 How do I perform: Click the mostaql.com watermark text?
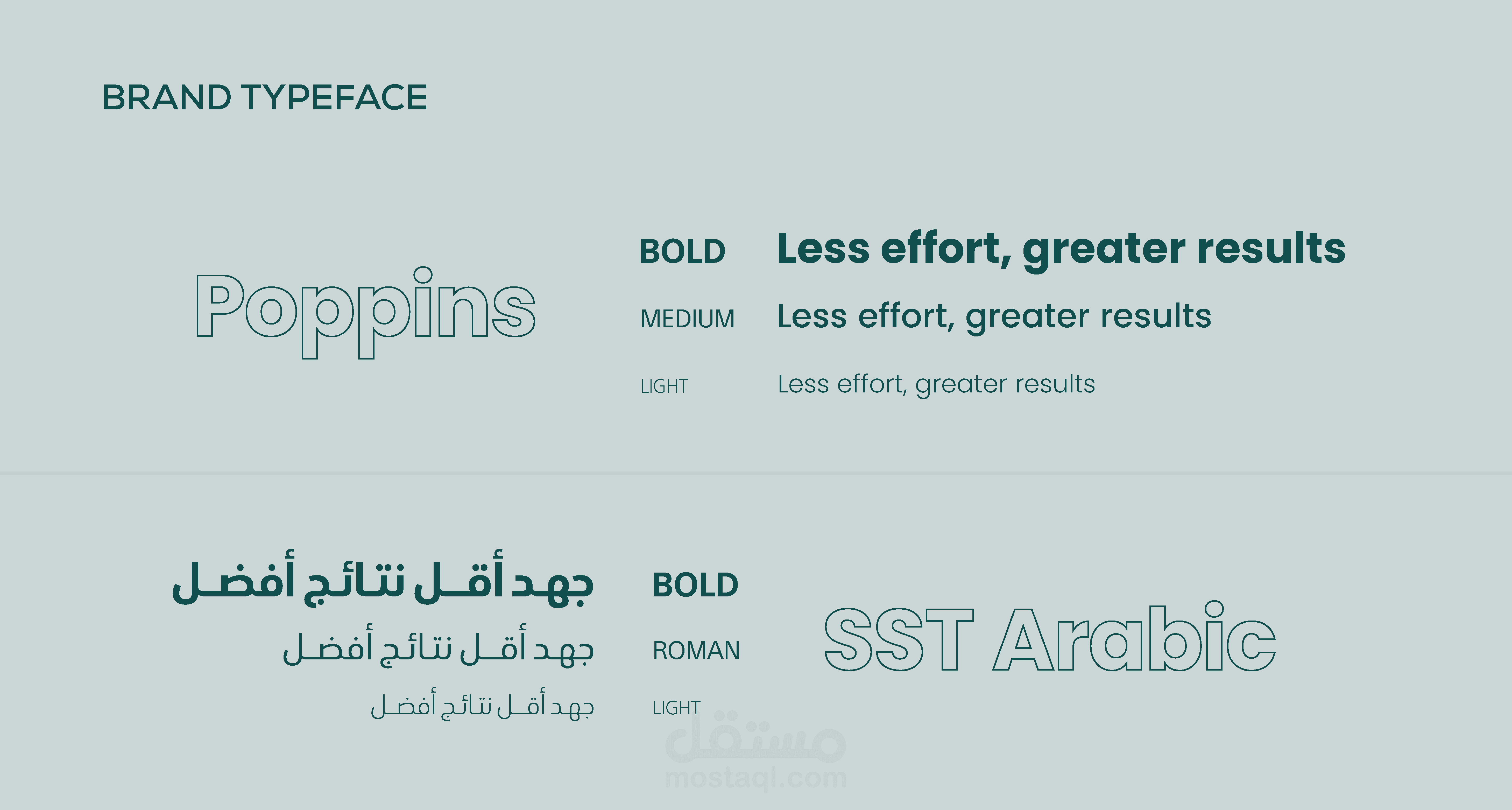click(755, 778)
